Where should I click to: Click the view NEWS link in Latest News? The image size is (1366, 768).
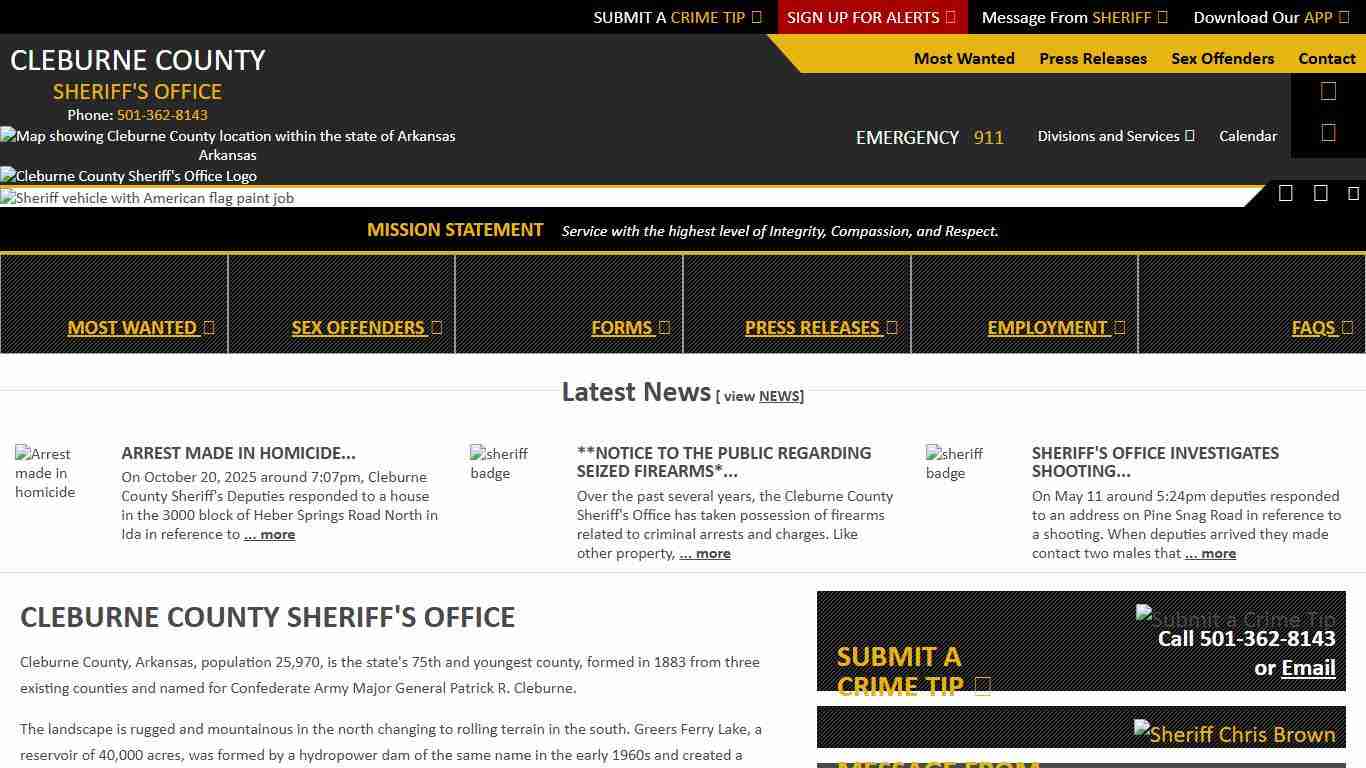click(x=779, y=396)
